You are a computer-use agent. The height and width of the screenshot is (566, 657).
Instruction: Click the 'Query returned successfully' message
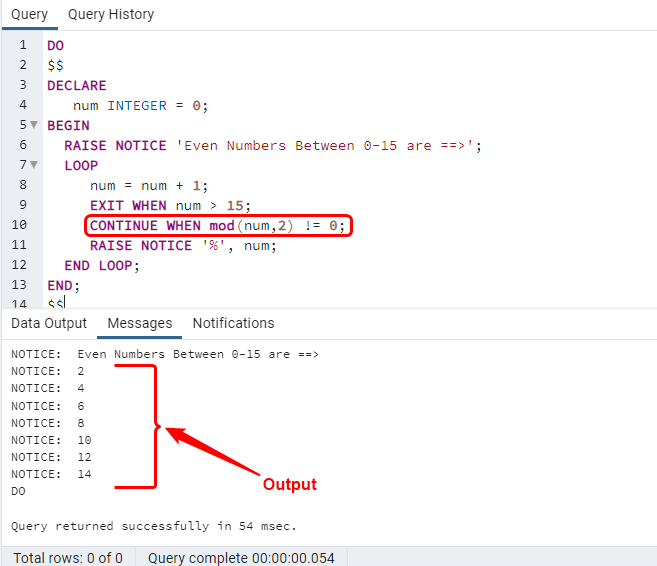pos(153,526)
